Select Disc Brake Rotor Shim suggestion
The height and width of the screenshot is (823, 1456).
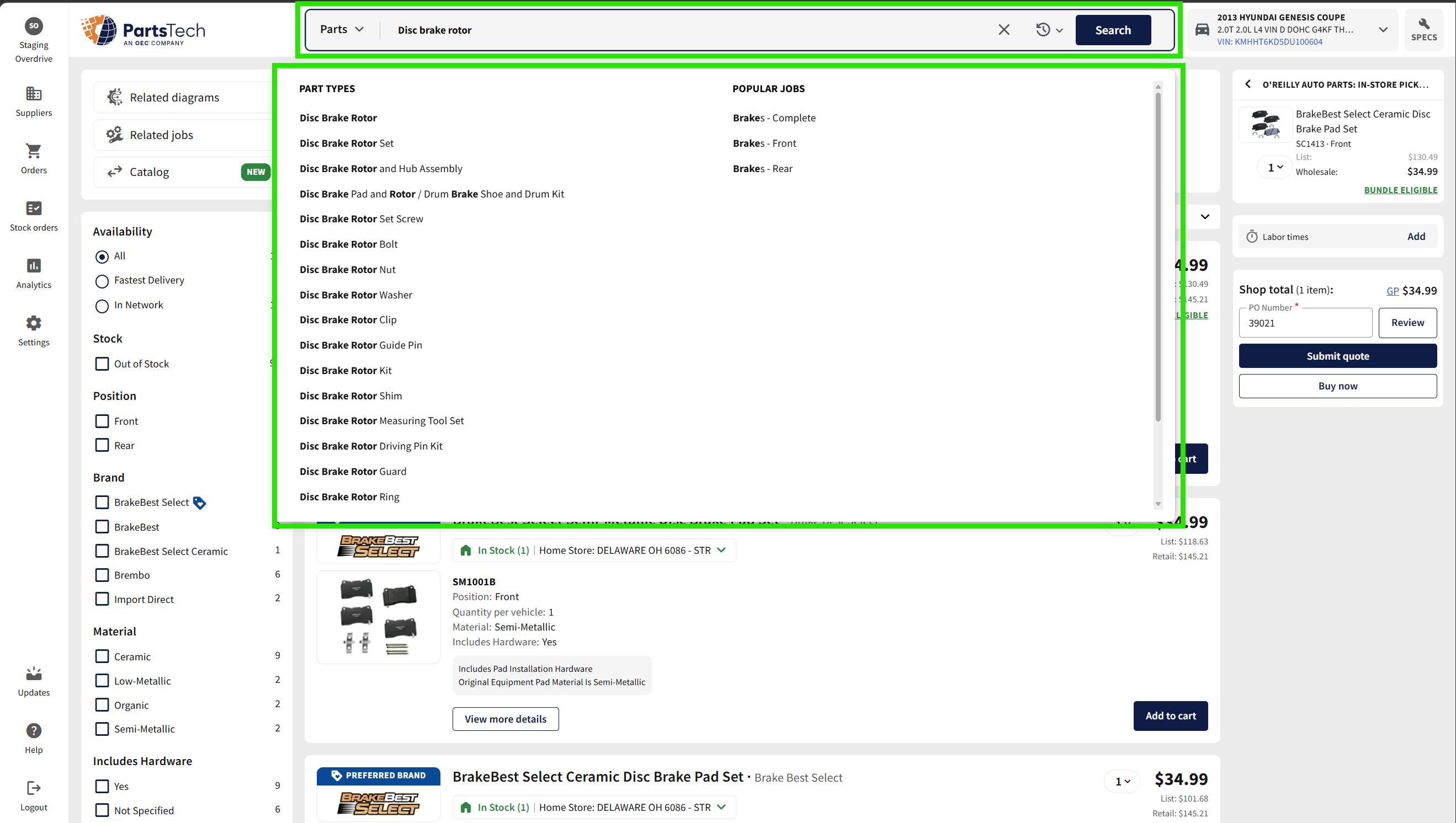click(x=350, y=396)
